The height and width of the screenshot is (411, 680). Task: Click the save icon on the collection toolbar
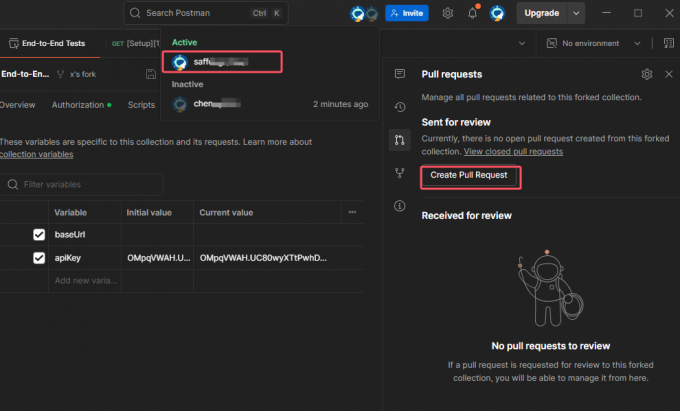click(150, 74)
